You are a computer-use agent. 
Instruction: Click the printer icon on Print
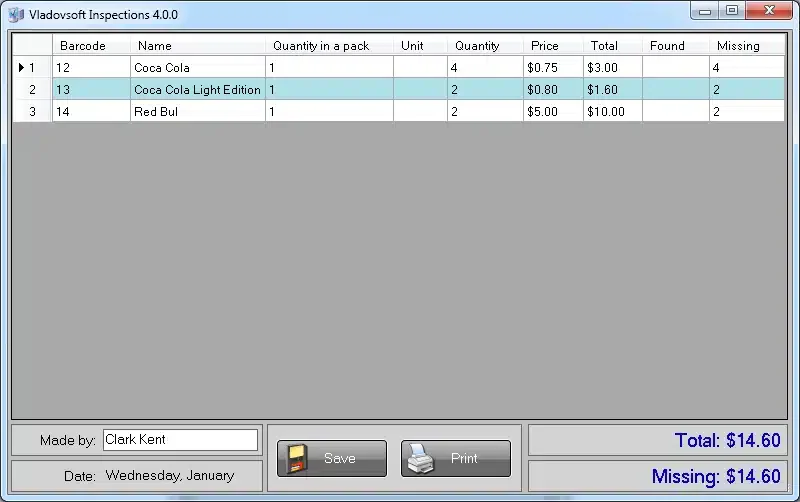pyautogui.click(x=421, y=458)
